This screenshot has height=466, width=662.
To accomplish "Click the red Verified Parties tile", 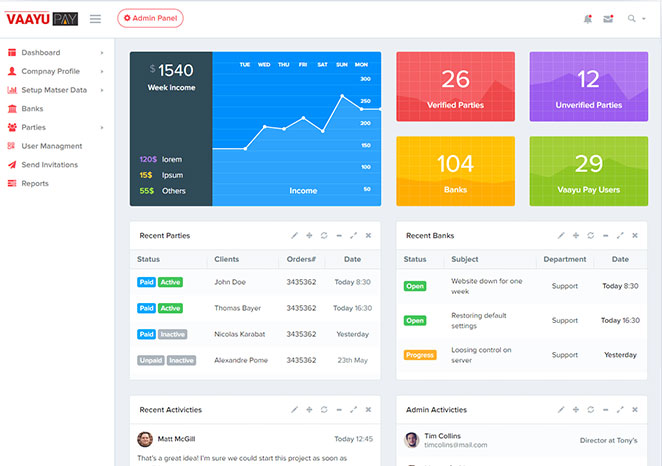I will point(455,87).
